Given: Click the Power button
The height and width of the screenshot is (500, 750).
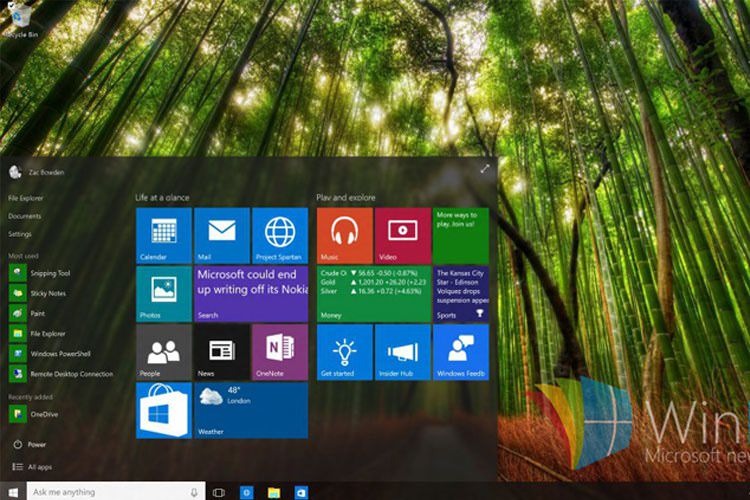Looking at the screenshot, I should pyautogui.click(x=29, y=444).
